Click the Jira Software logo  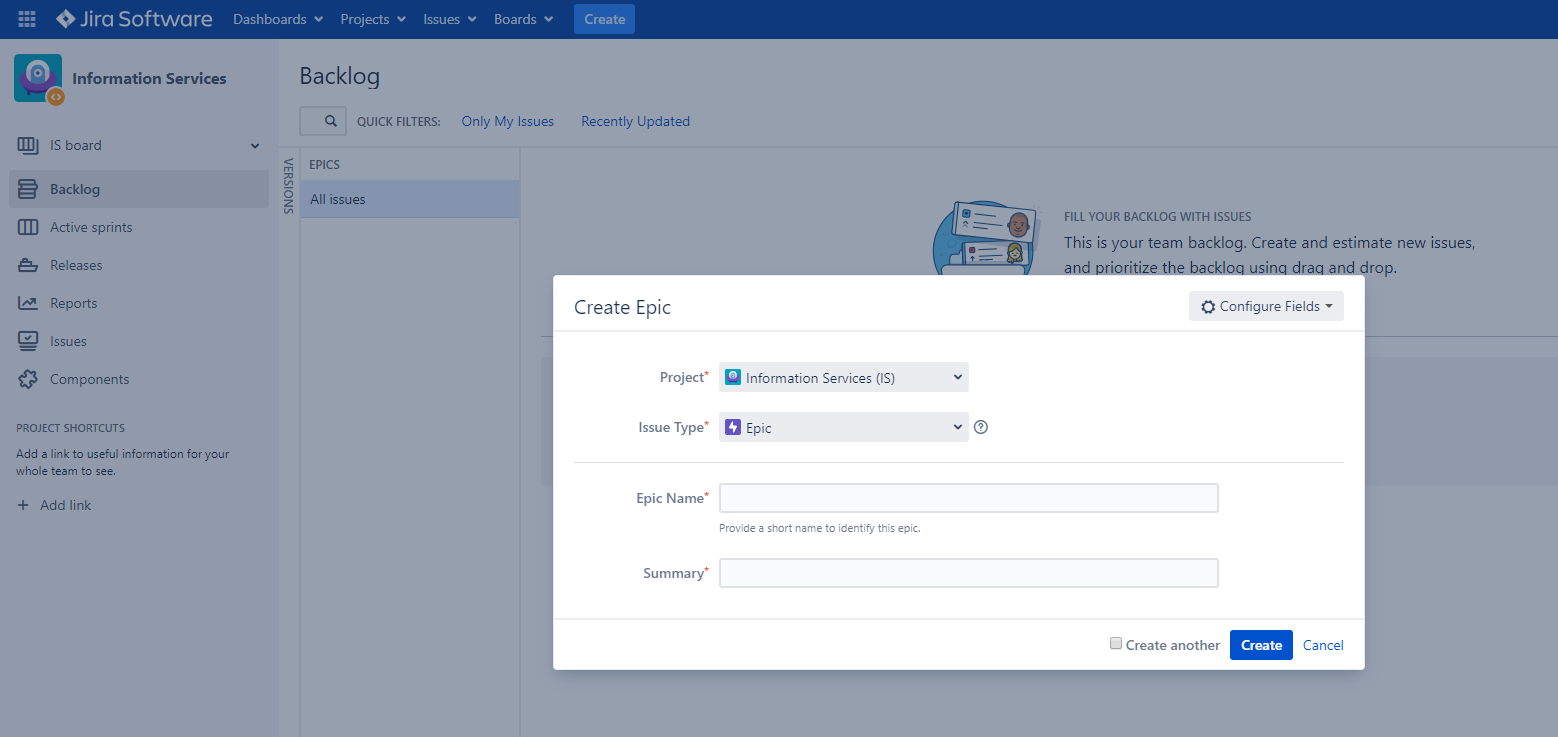134,19
